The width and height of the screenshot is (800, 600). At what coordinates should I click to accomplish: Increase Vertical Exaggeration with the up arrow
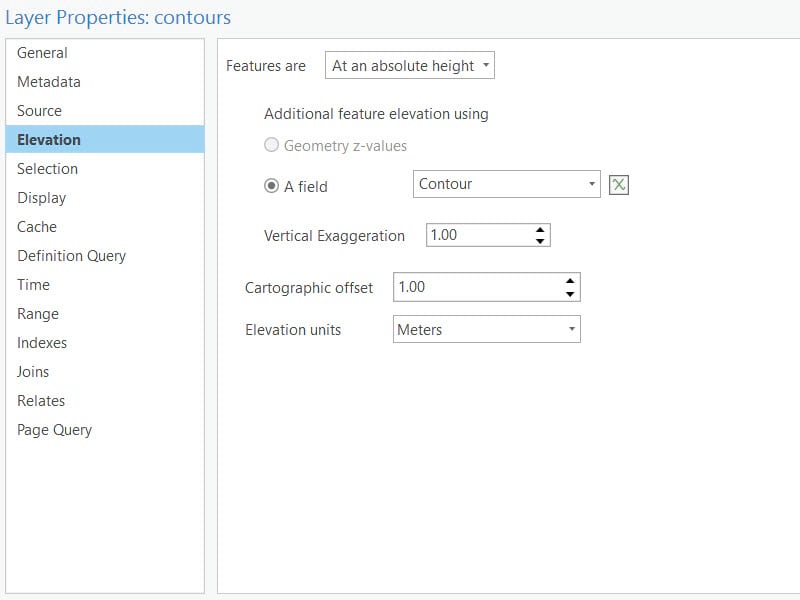coord(541,229)
